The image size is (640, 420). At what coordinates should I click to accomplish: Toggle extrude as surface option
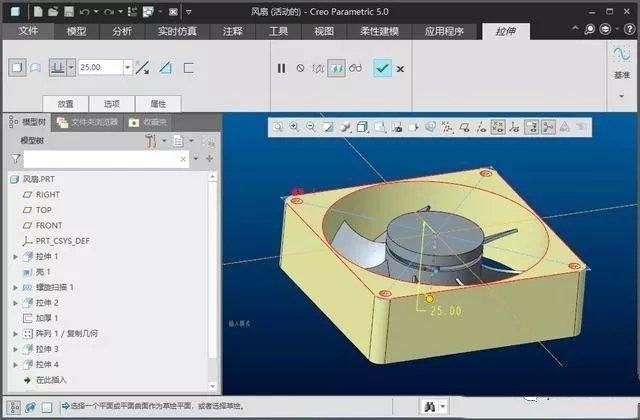click(36, 68)
